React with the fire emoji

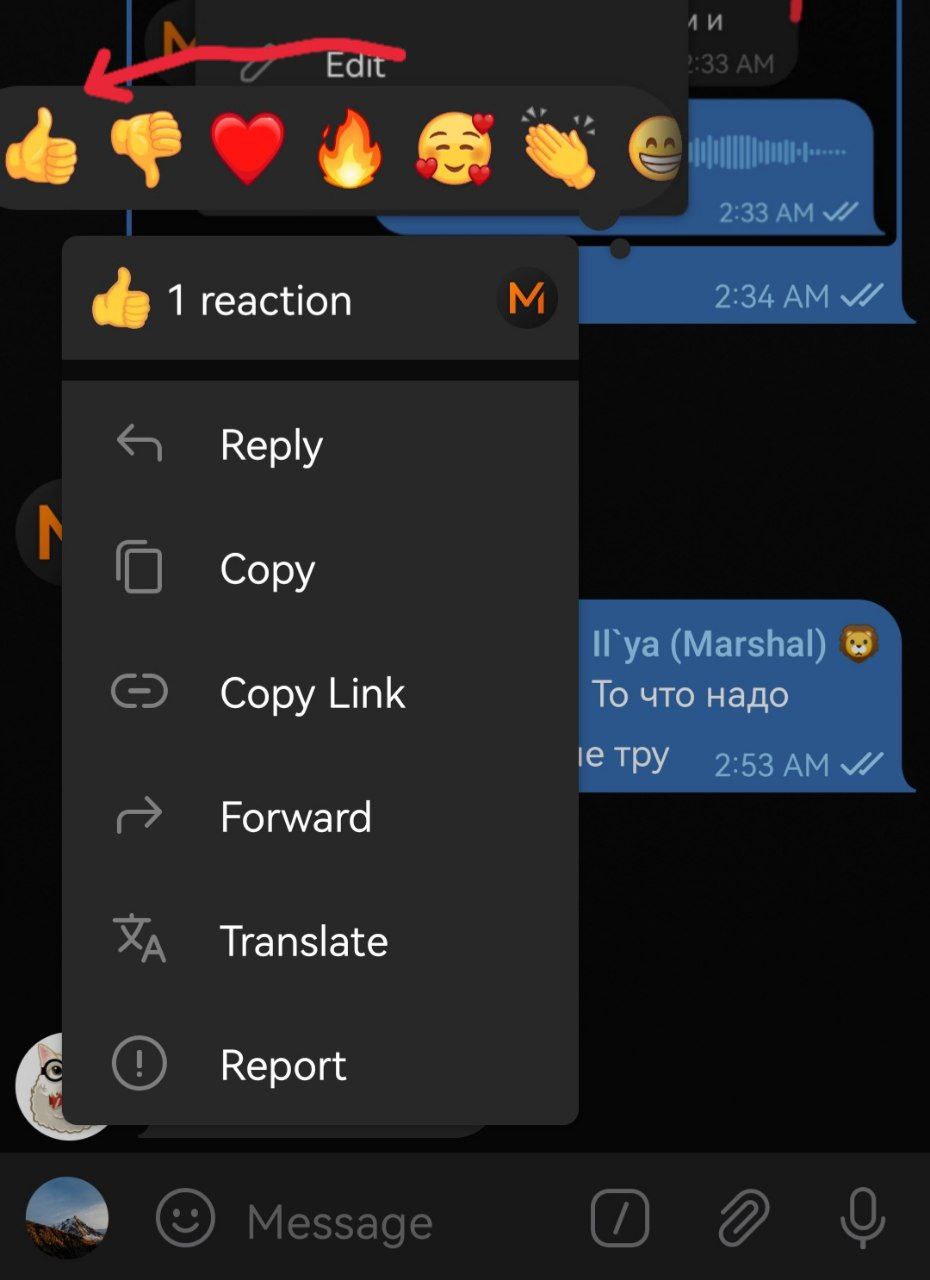350,148
